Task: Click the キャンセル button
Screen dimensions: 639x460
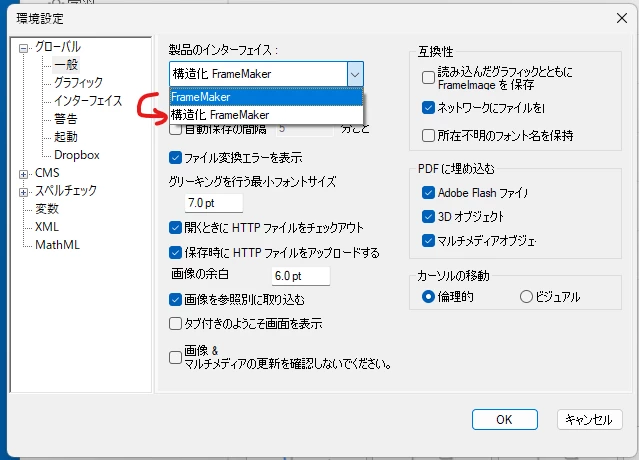Action: 589,419
